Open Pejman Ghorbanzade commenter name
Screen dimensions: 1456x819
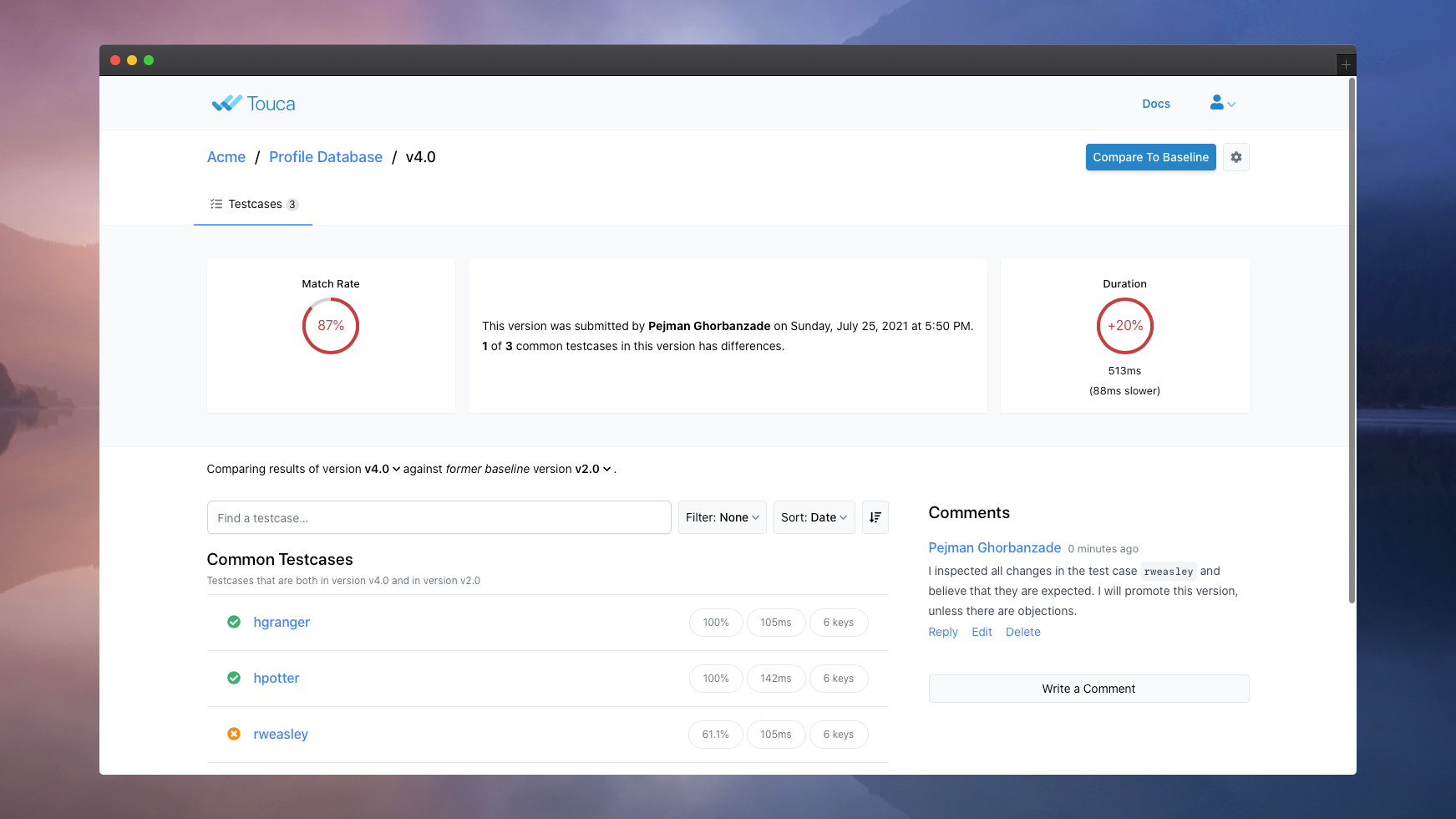tap(994, 547)
